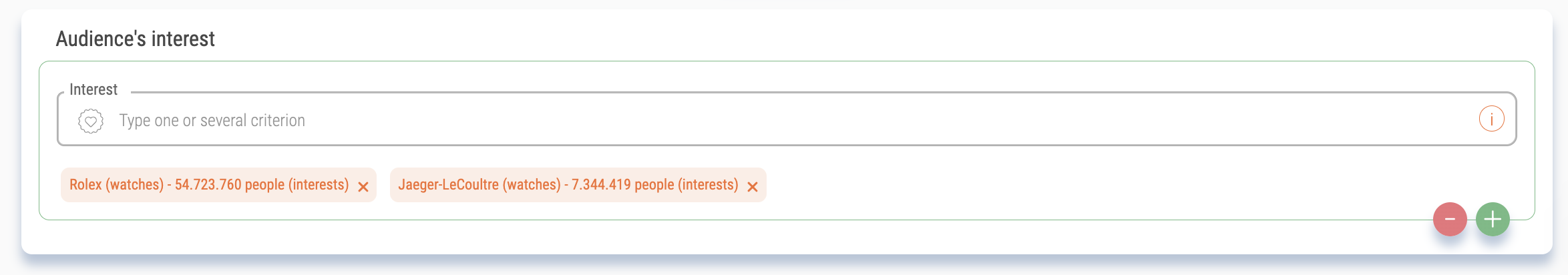The width and height of the screenshot is (1568, 275).
Task: Delete Rolex criterion using its orange X
Action: [x=363, y=187]
